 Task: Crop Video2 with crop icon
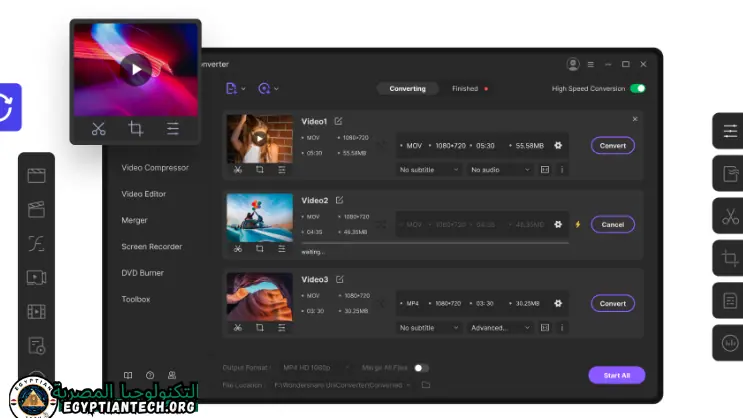(260, 249)
